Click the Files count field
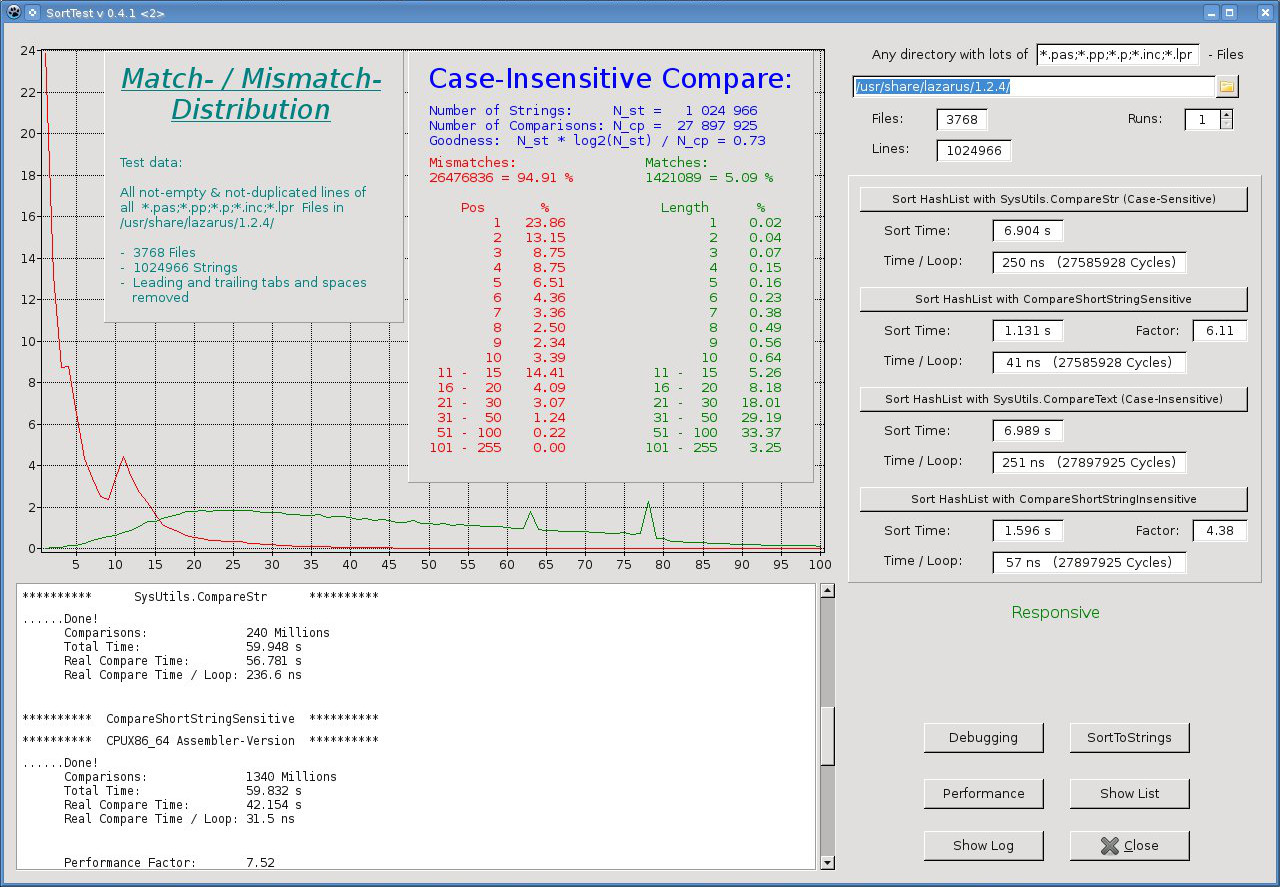Screen dimensions: 1280x887 [961, 120]
